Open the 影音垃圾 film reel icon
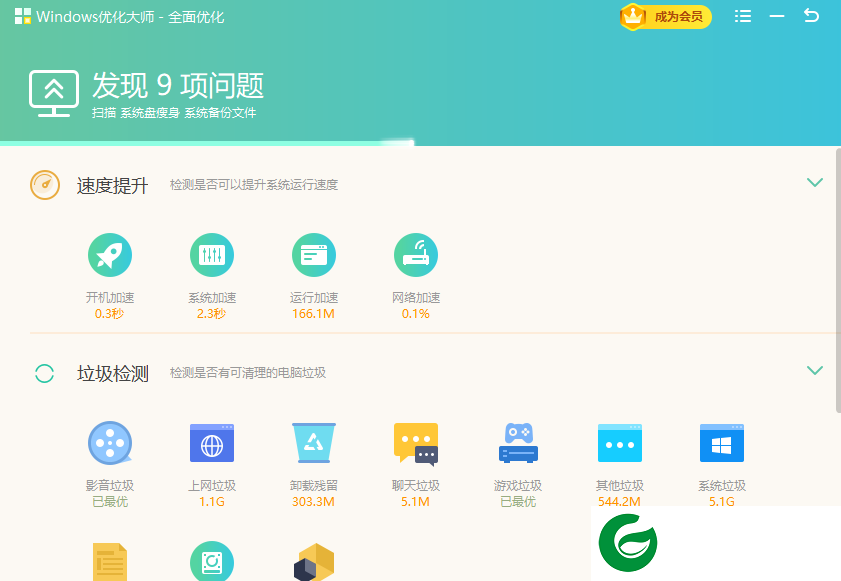Viewport: 841px width, 581px height. point(110,443)
